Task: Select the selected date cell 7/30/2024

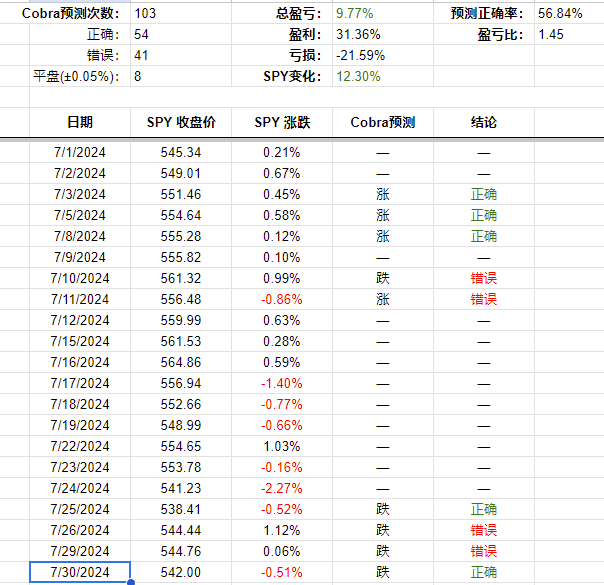Action: (80, 572)
